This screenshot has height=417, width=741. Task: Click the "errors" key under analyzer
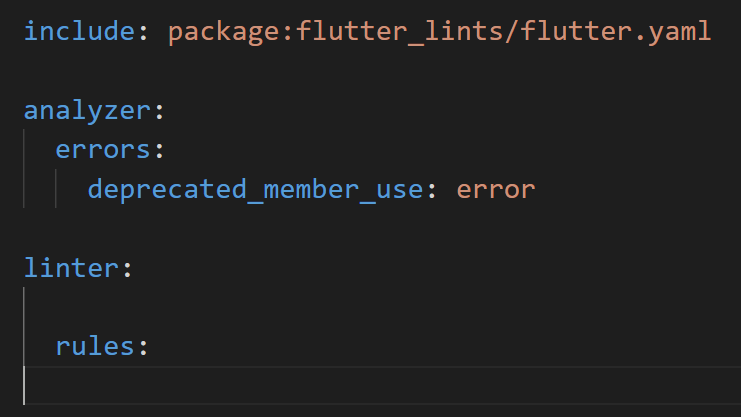103,150
